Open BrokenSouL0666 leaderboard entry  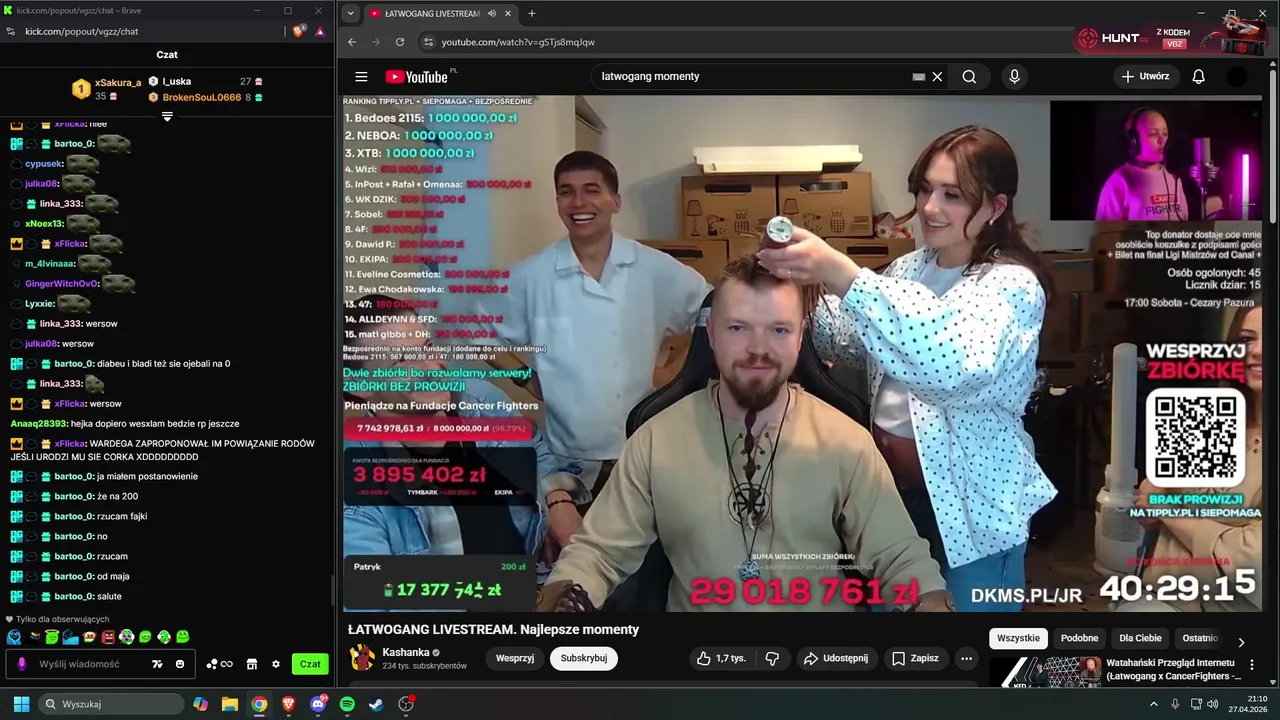[205, 97]
